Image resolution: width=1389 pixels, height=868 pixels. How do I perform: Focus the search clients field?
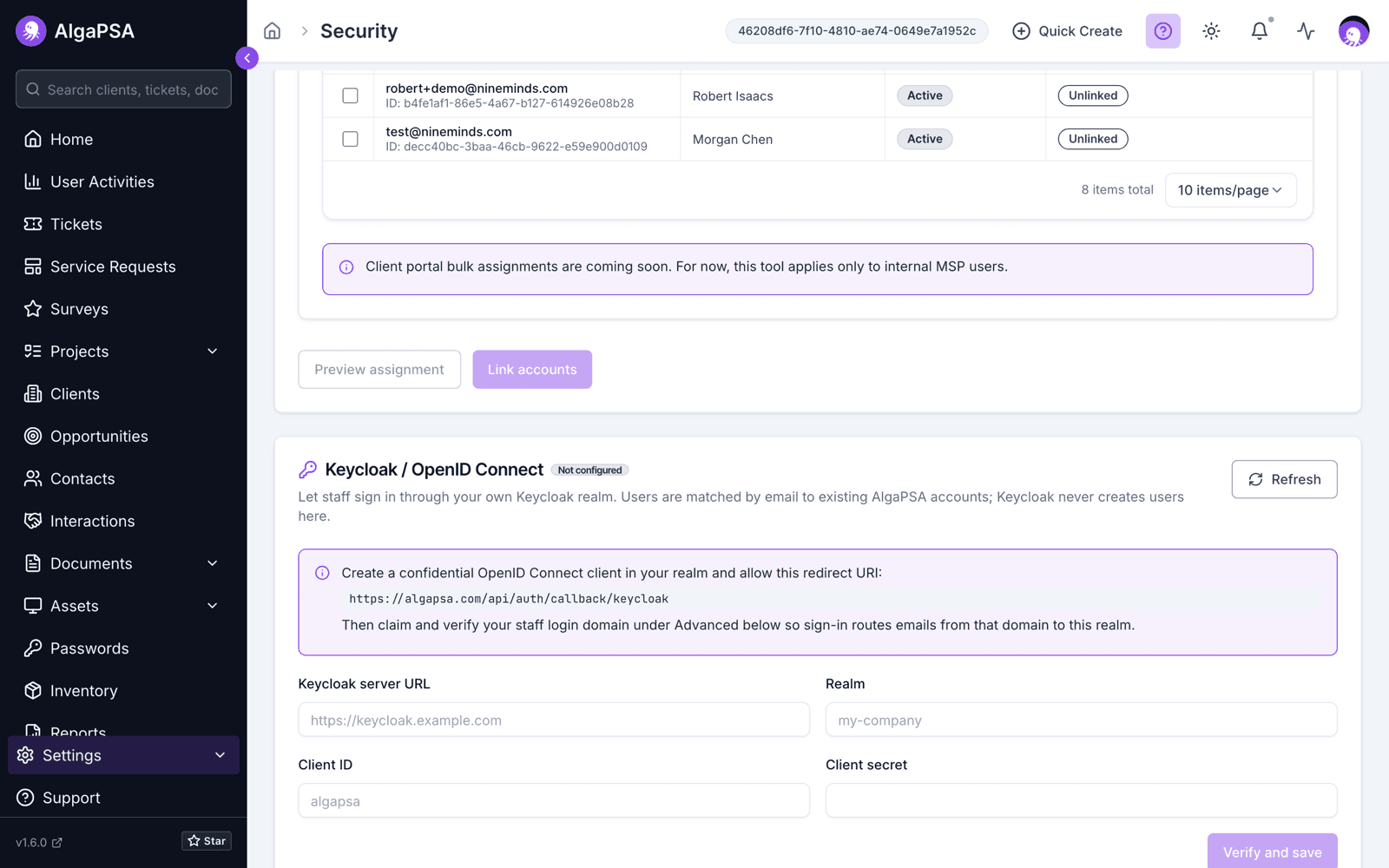[x=123, y=89]
